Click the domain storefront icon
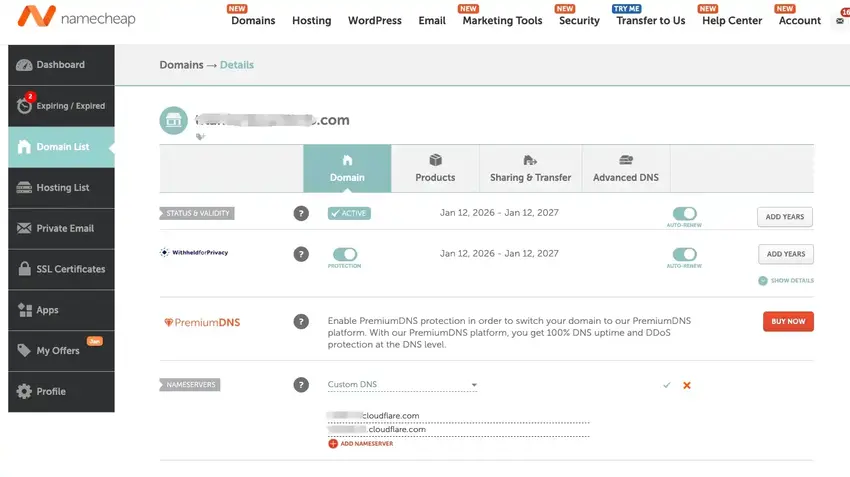Screen dimensions: 850x477 point(173,120)
